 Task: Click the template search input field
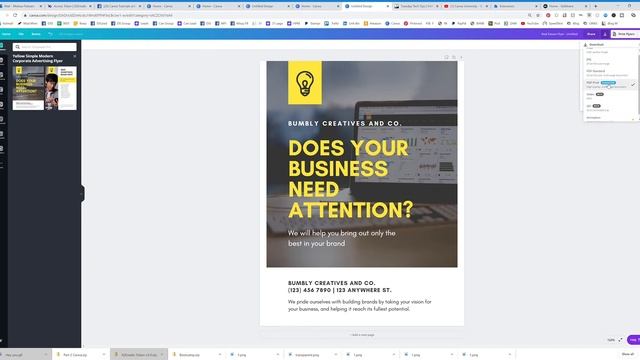click(x=44, y=47)
